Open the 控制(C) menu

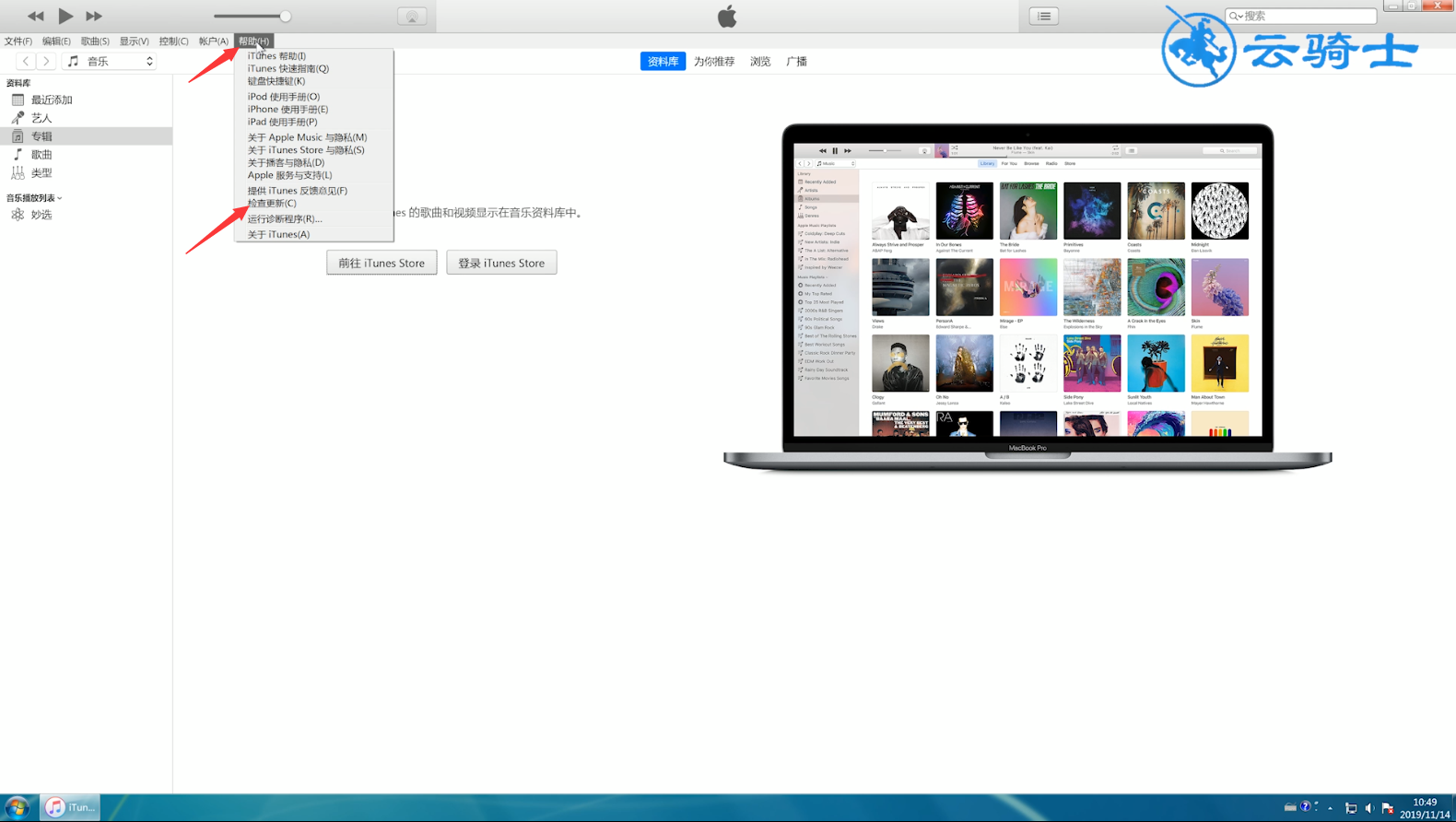173,41
